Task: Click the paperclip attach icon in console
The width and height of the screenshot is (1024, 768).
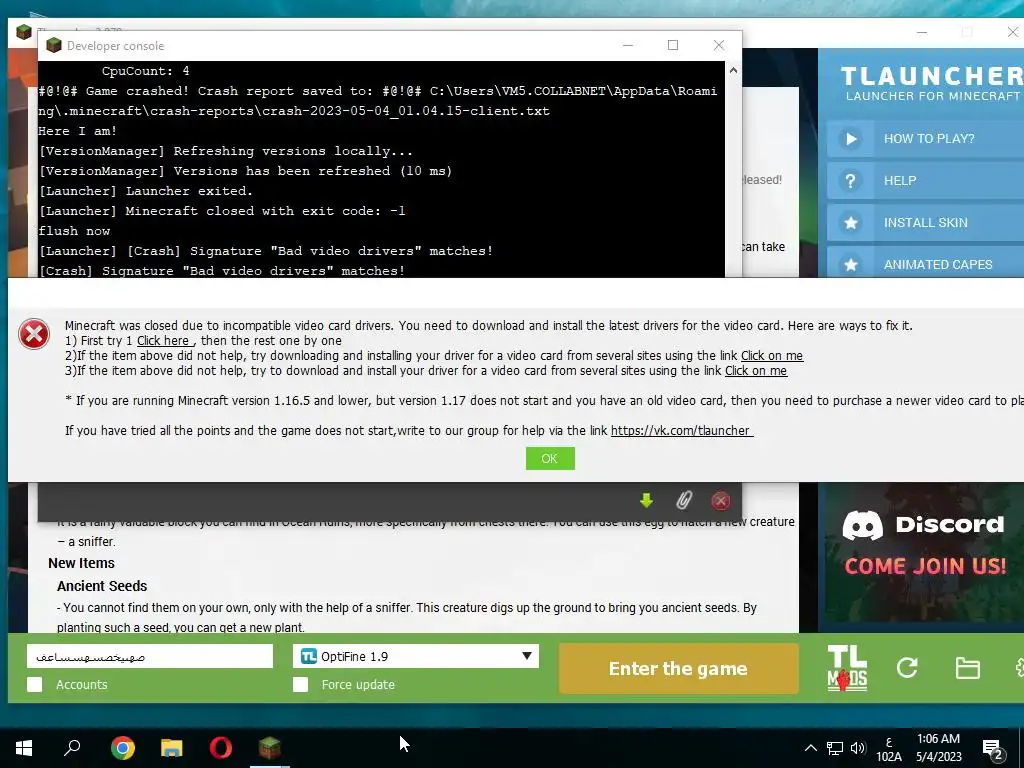Action: point(684,501)
